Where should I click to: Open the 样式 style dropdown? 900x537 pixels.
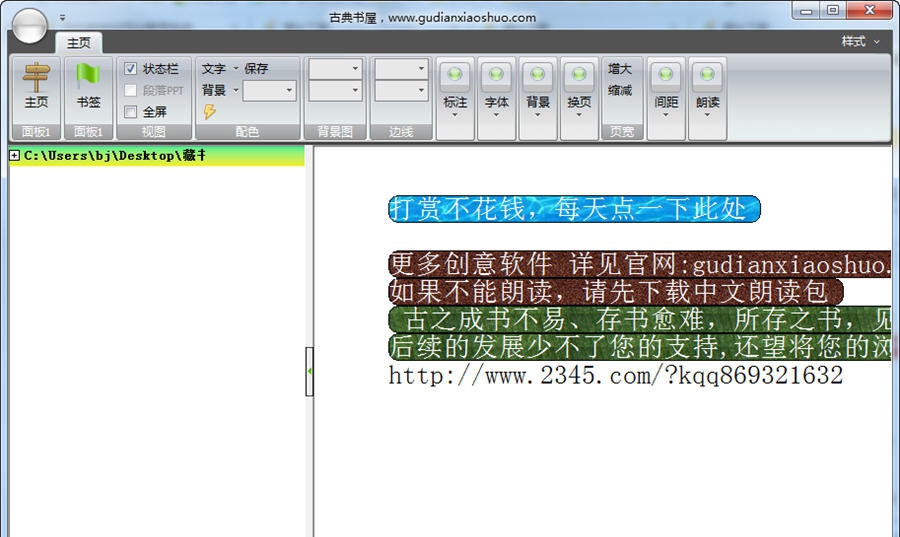tap(859, 42)
